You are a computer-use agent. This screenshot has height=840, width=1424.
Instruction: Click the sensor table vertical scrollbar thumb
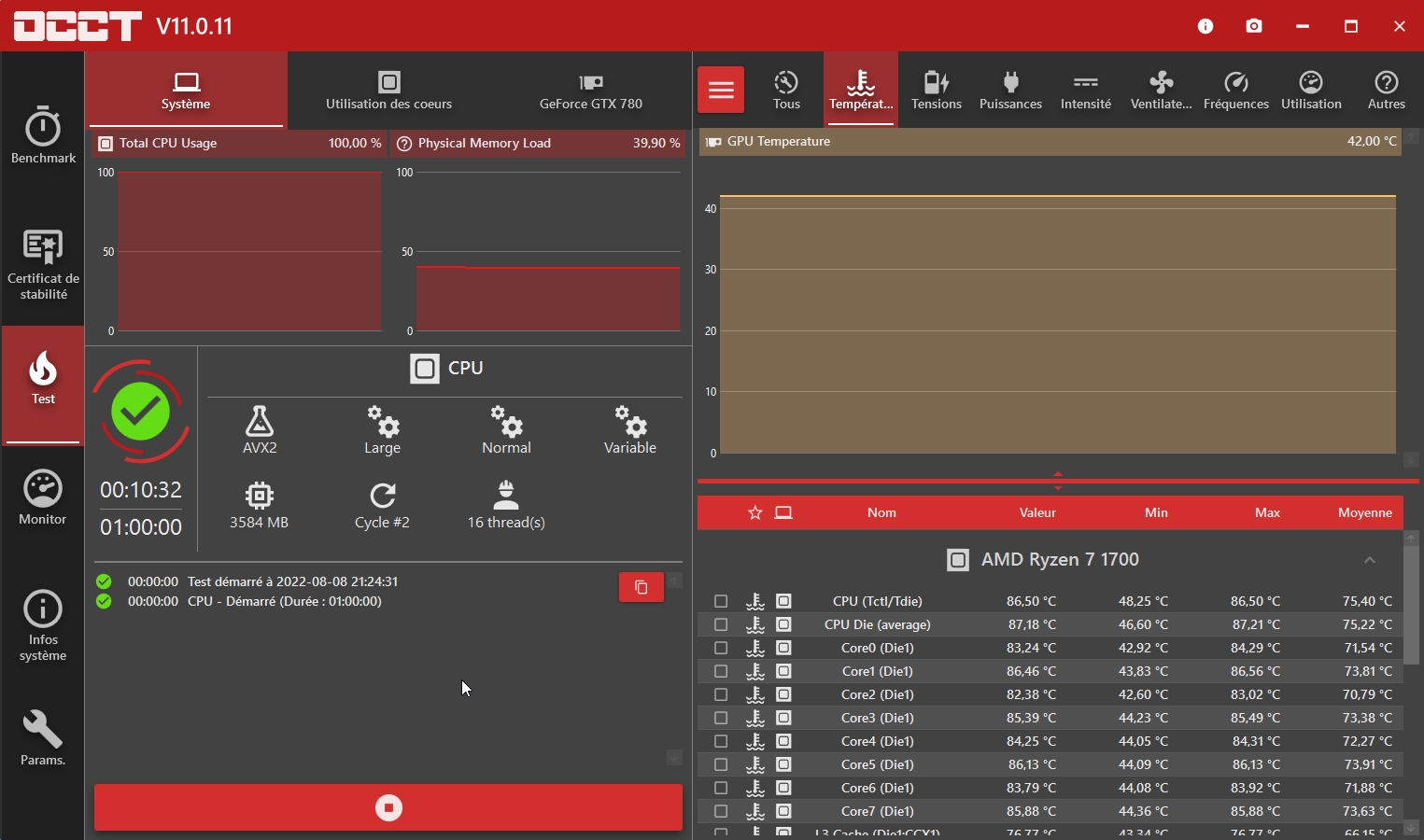[1411, 605]
